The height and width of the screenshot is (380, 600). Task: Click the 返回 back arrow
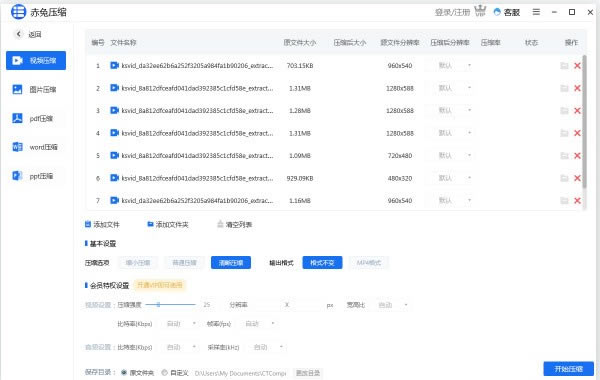18,34
